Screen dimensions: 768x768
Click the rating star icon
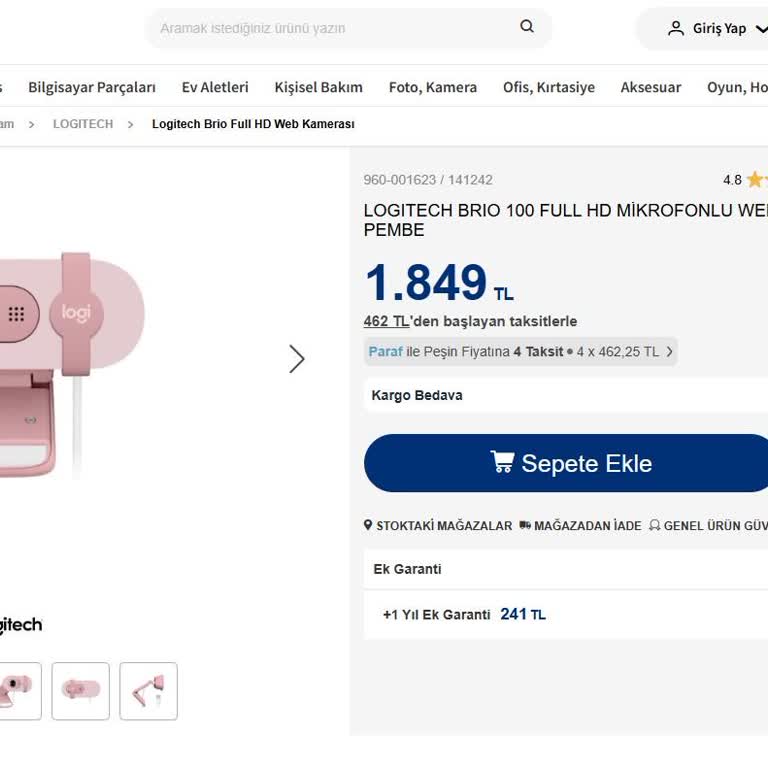click(754, 180)
